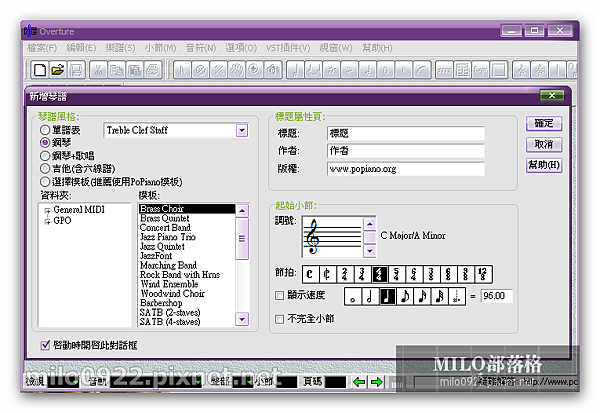600x413 pixels.
Task: Select thirty-second note tempo beat
Action: (439, 296)
